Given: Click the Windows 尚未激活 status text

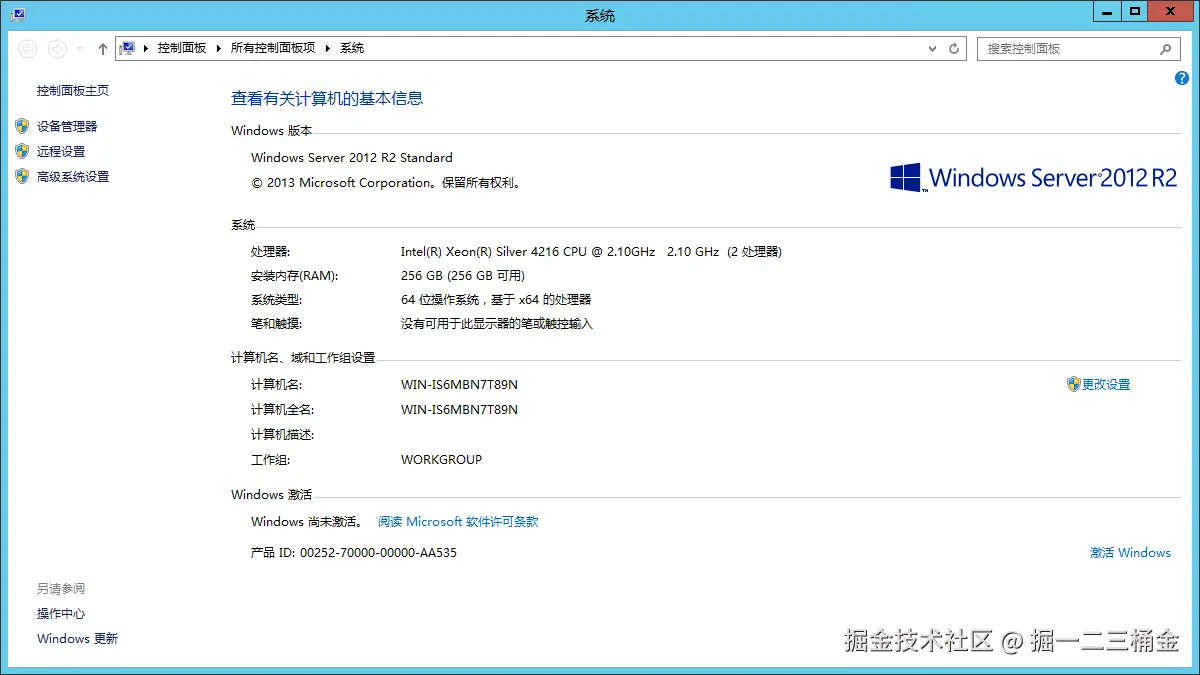Looking at the screenshot, I should [x=307, y=522].
